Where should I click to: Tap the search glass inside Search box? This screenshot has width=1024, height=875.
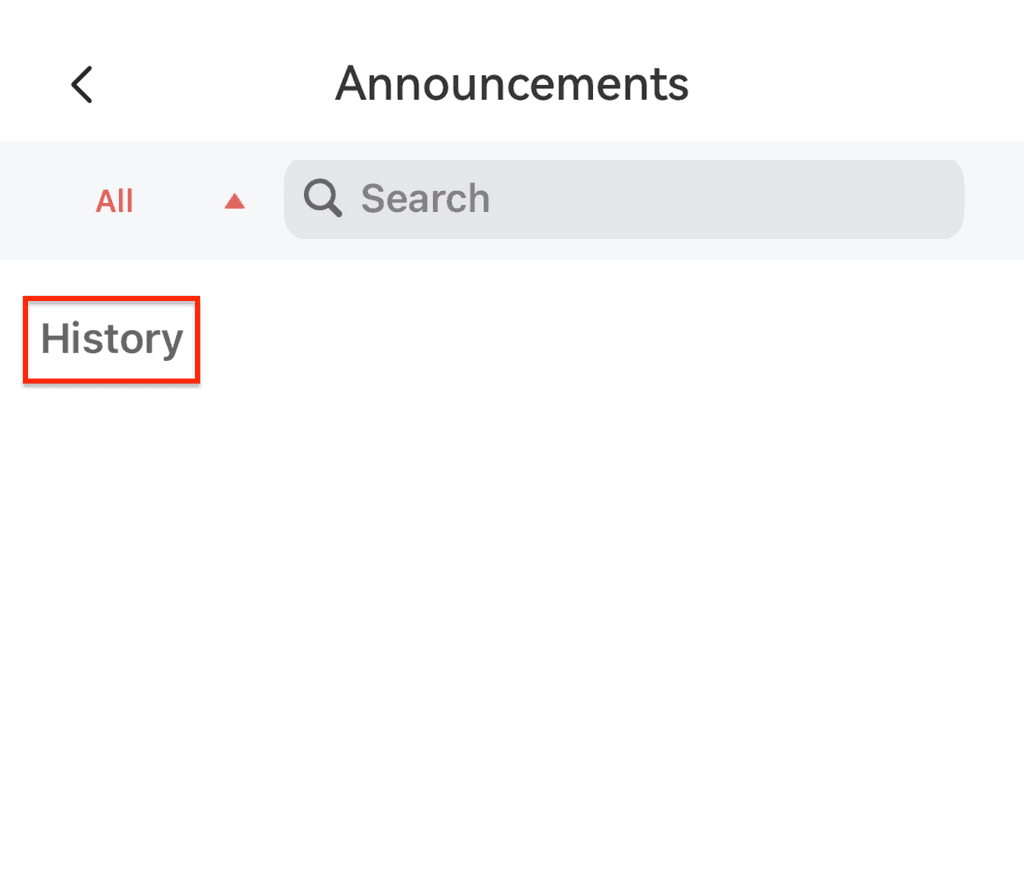323,199
